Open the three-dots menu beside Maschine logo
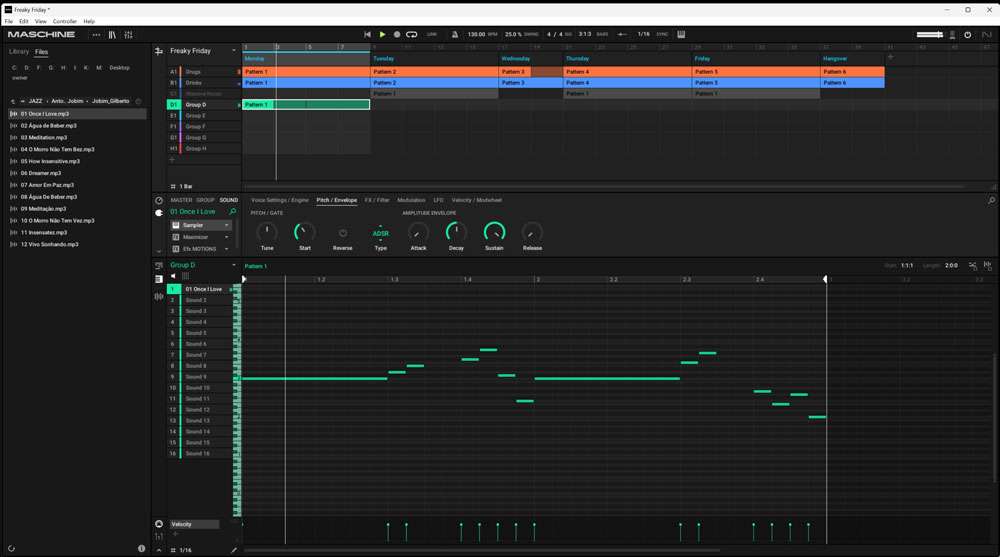The height and width of the screenshot is (557, 1000). 96,34
